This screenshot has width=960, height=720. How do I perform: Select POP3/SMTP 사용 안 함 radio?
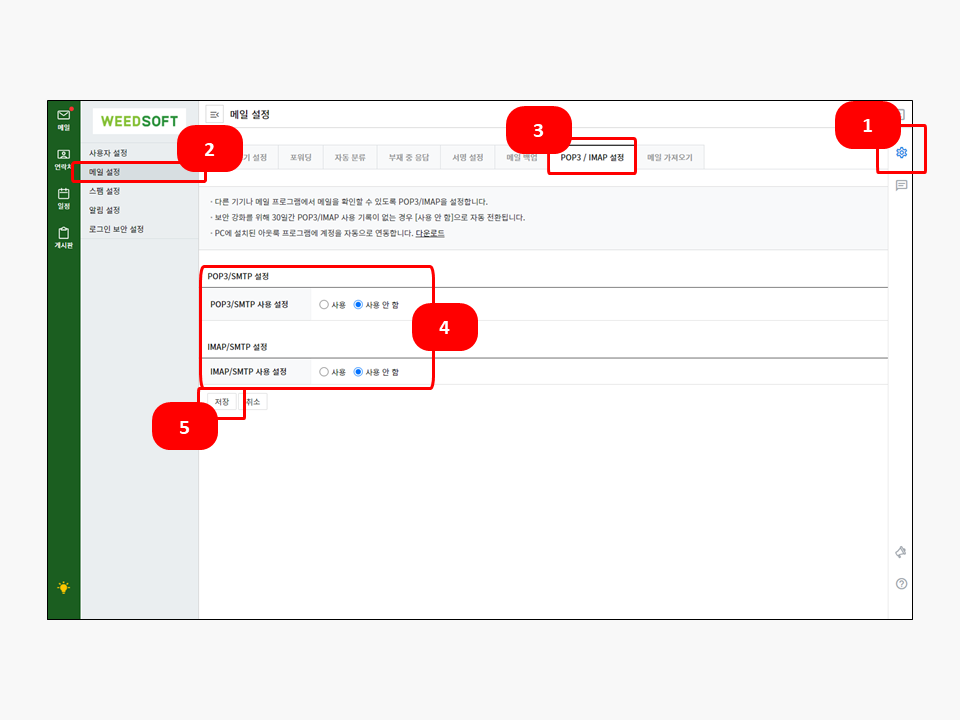click(358, 305)
